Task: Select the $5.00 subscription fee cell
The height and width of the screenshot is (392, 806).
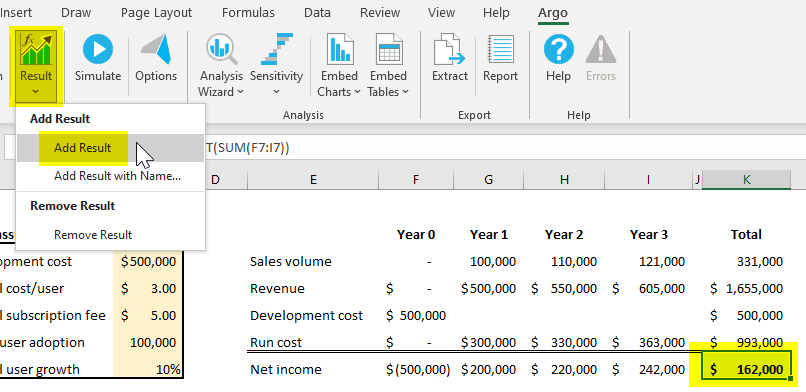Action: (x=148, y=315)
